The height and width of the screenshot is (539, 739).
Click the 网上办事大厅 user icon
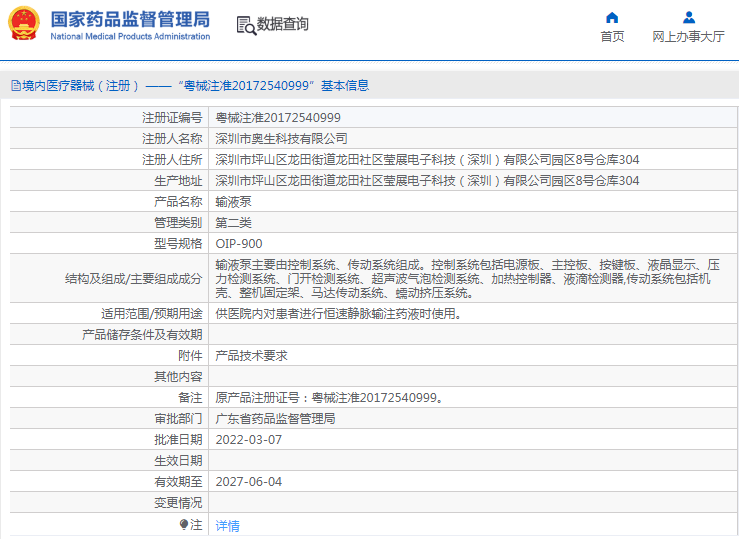[x=689, y=18]
